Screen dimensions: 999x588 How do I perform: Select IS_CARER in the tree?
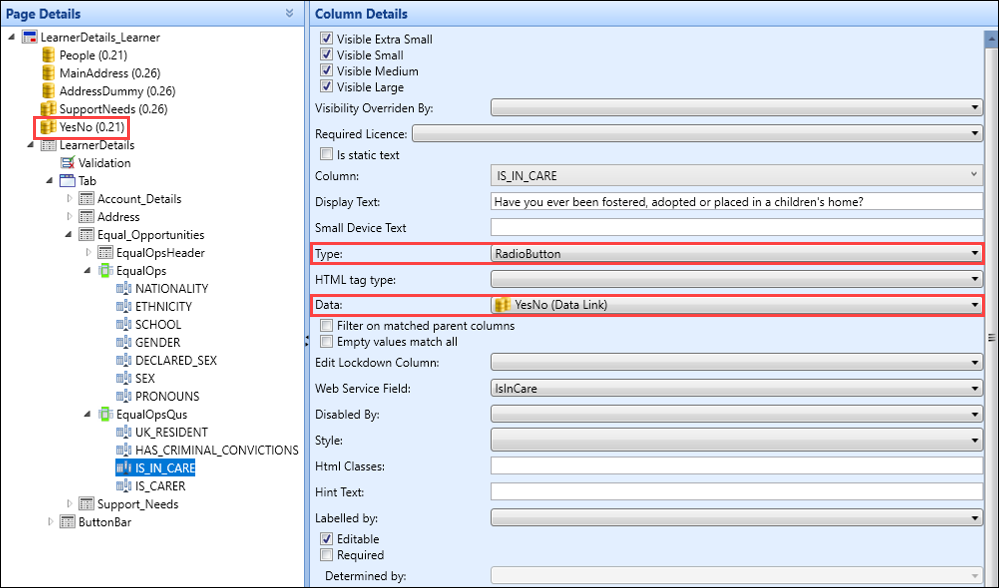(x=160, y=486)
